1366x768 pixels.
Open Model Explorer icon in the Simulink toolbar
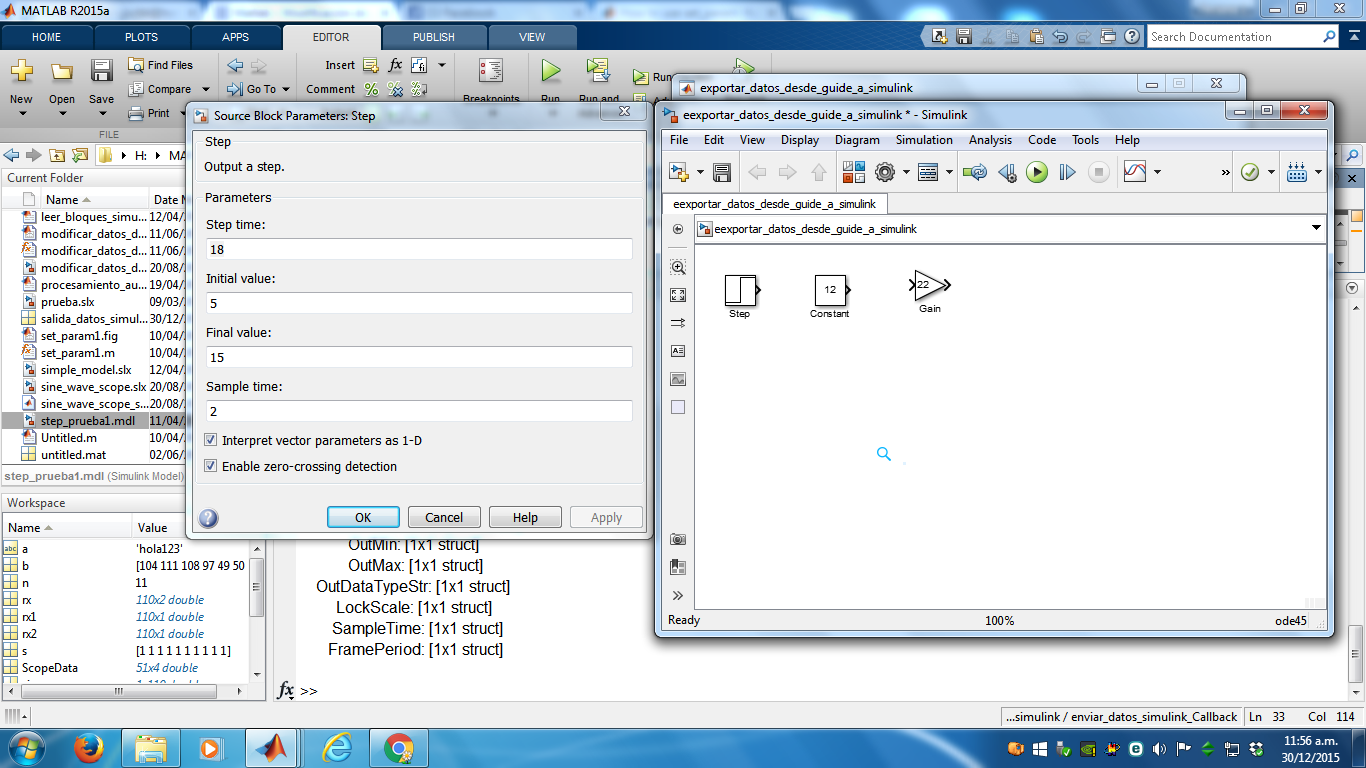pos(927,172)
